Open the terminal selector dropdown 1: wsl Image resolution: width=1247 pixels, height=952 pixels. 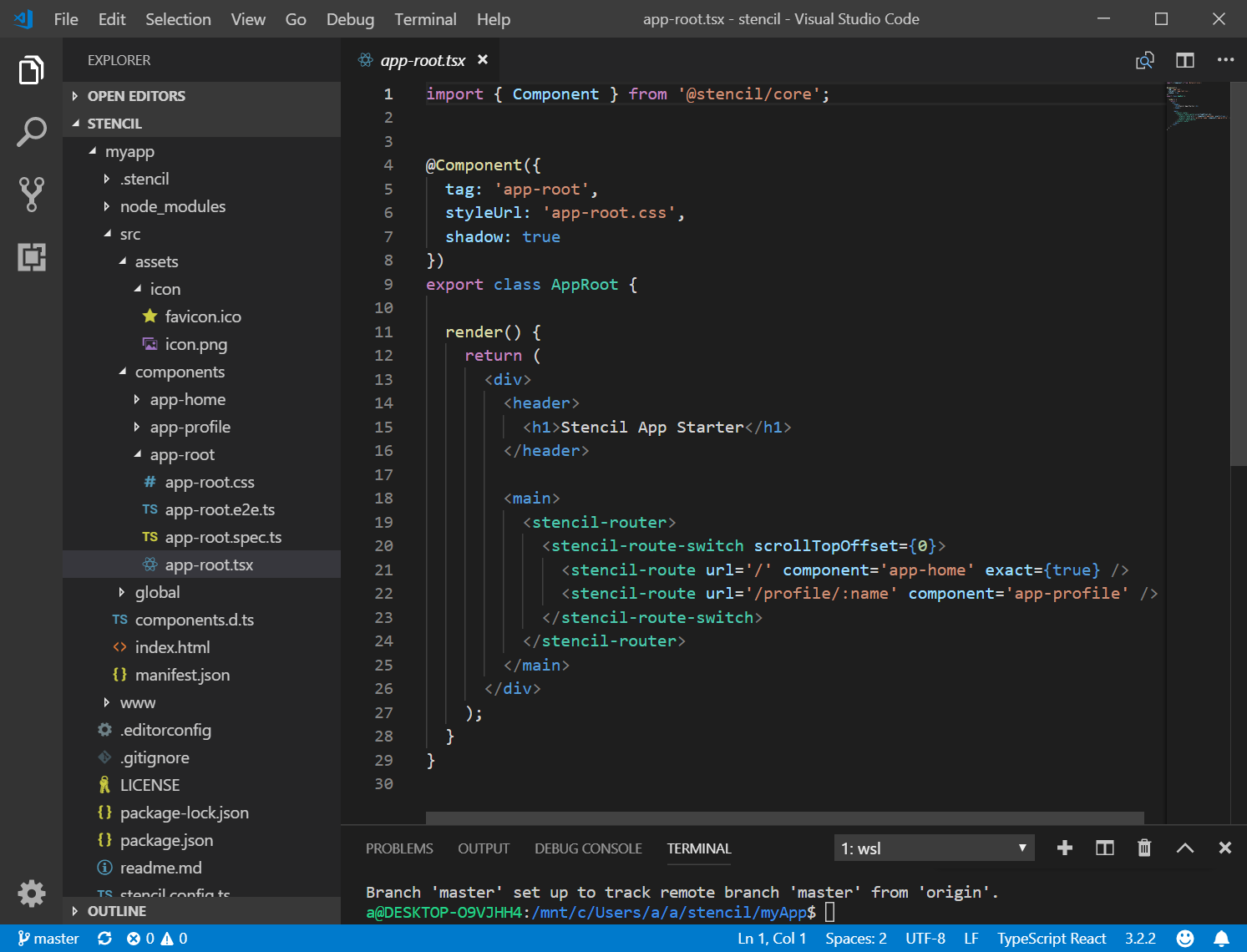tap(934, 848)
